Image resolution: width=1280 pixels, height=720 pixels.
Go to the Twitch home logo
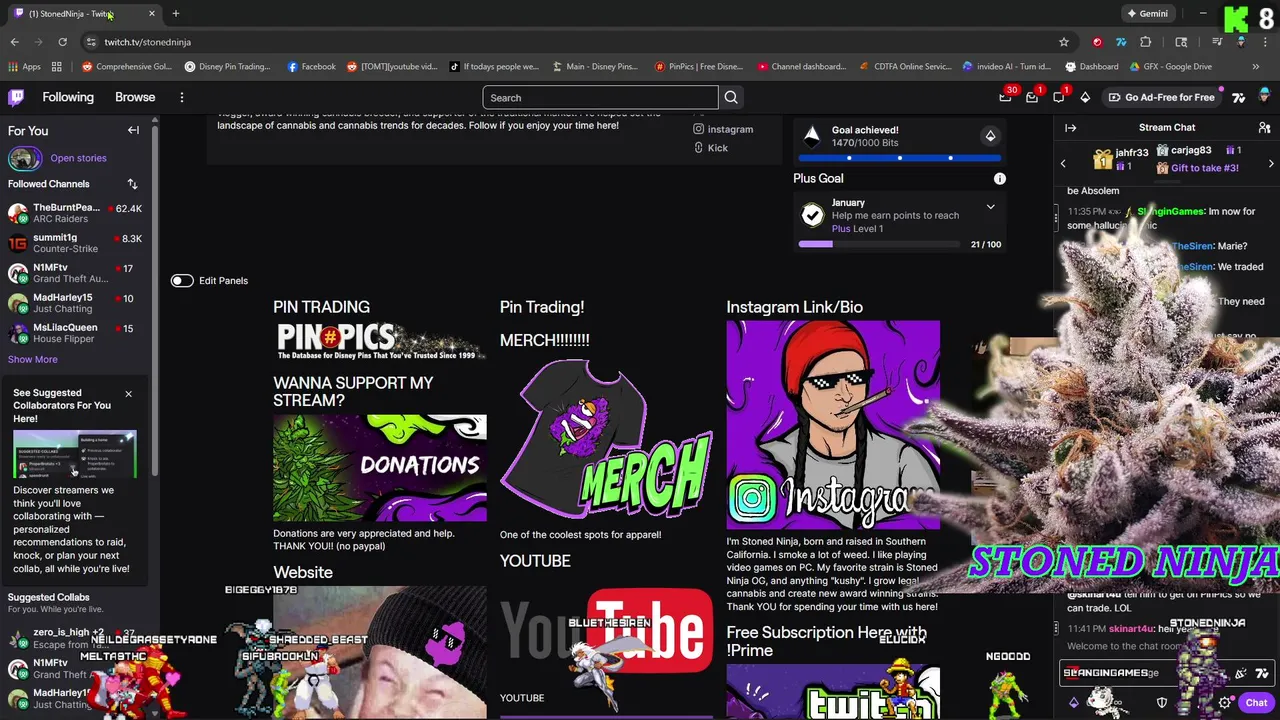(16, 97)
